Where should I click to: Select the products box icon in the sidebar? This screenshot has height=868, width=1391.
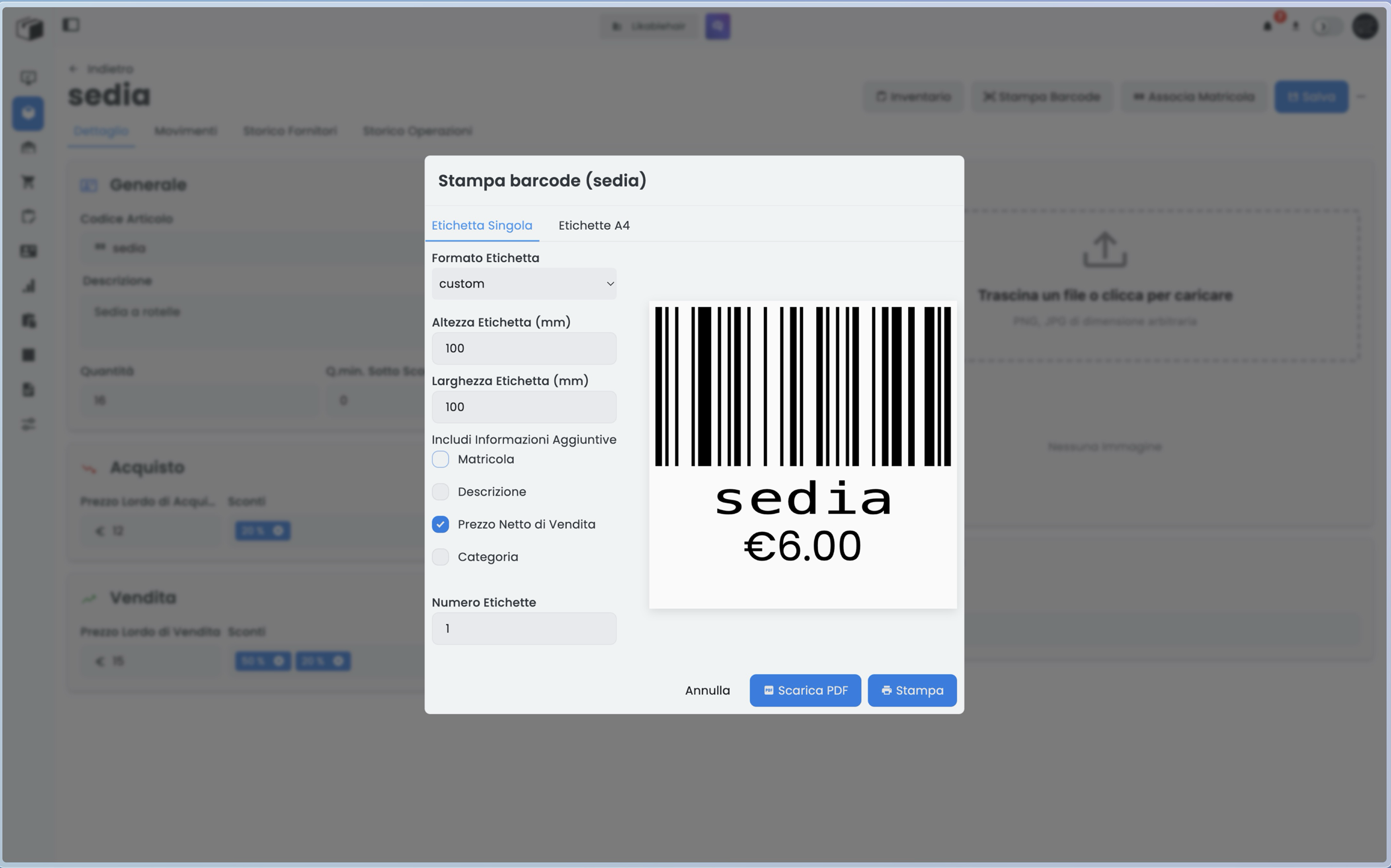(x=28, y=113)
